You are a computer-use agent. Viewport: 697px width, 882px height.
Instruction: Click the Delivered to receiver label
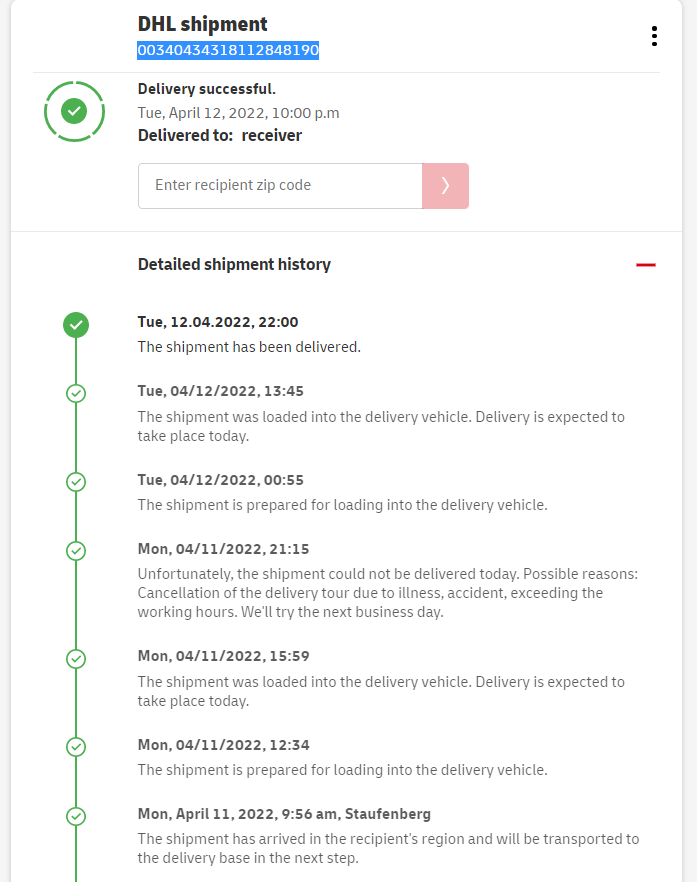point(219,135)
